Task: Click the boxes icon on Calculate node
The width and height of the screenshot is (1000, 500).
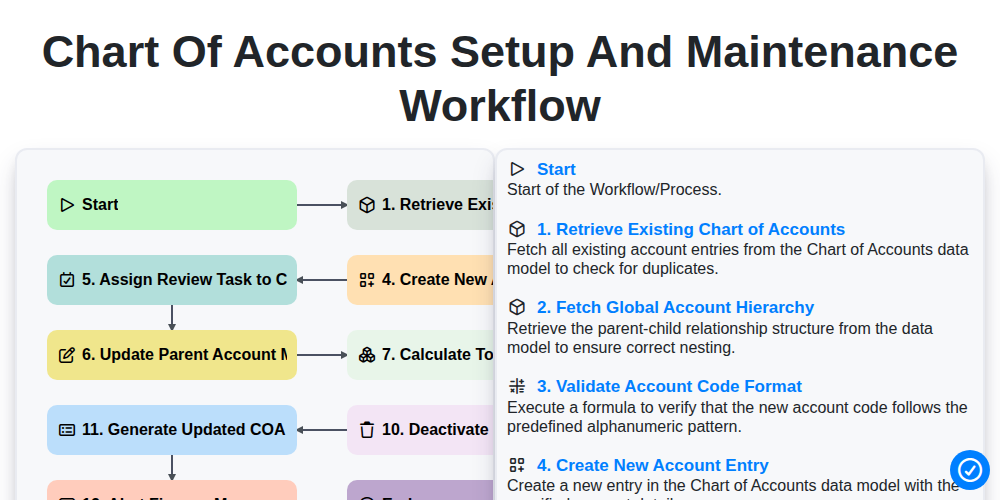Action: (367, 355)
